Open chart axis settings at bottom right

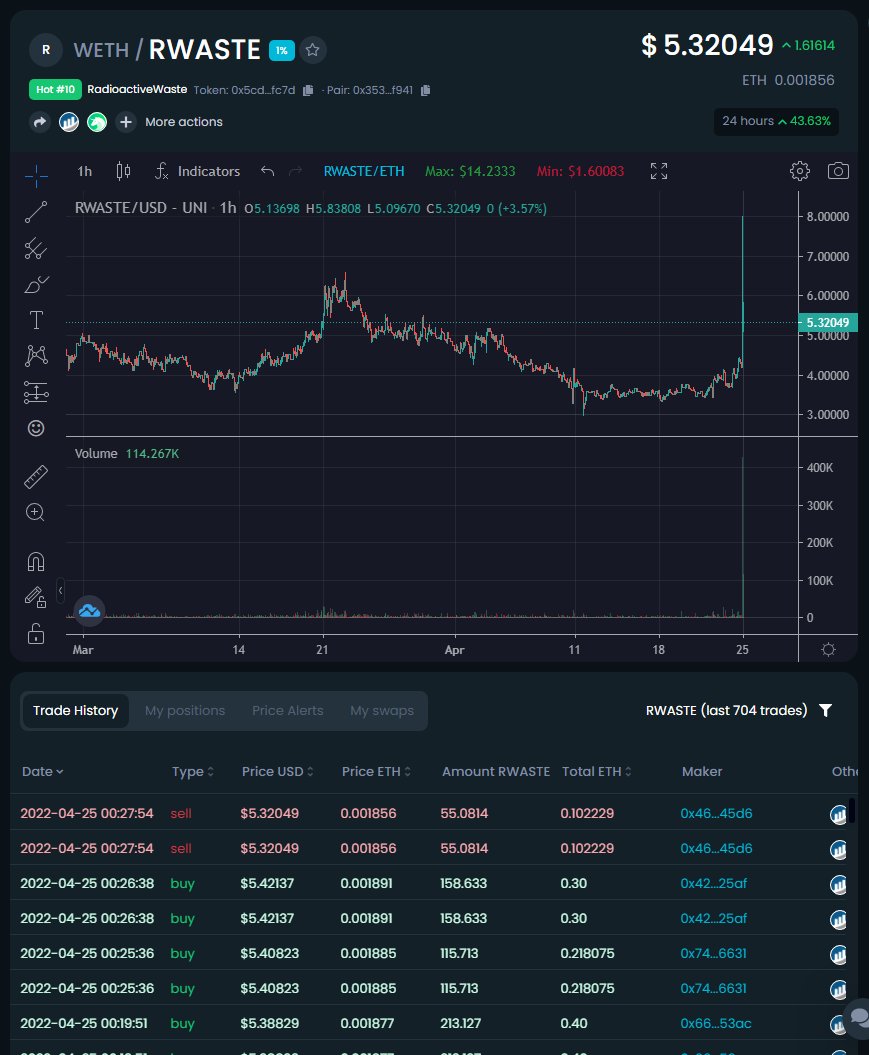829,649
